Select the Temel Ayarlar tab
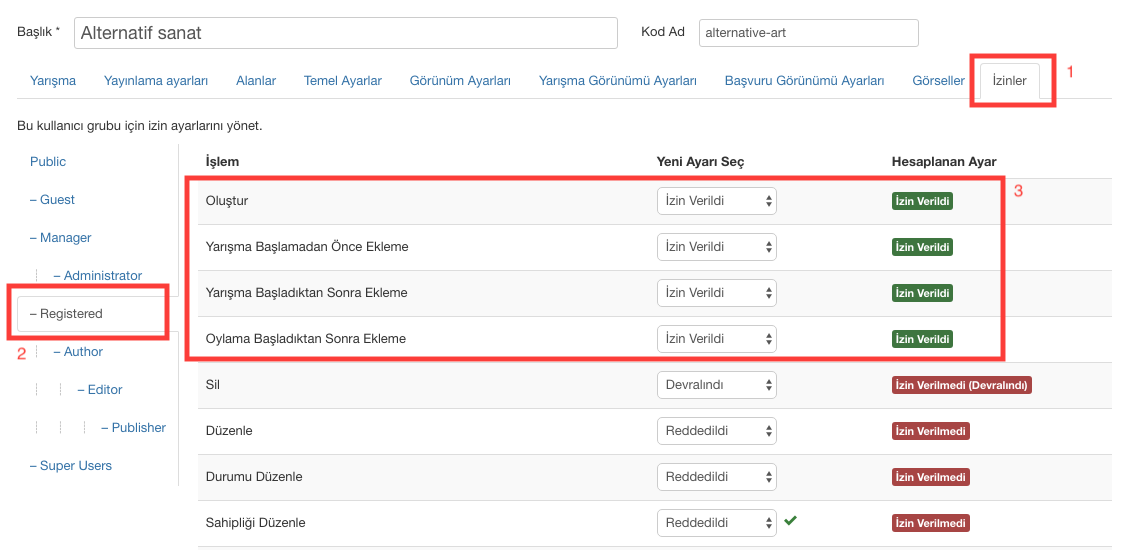This screenshot has width=1131, height=550. click(x=343, y=81)
